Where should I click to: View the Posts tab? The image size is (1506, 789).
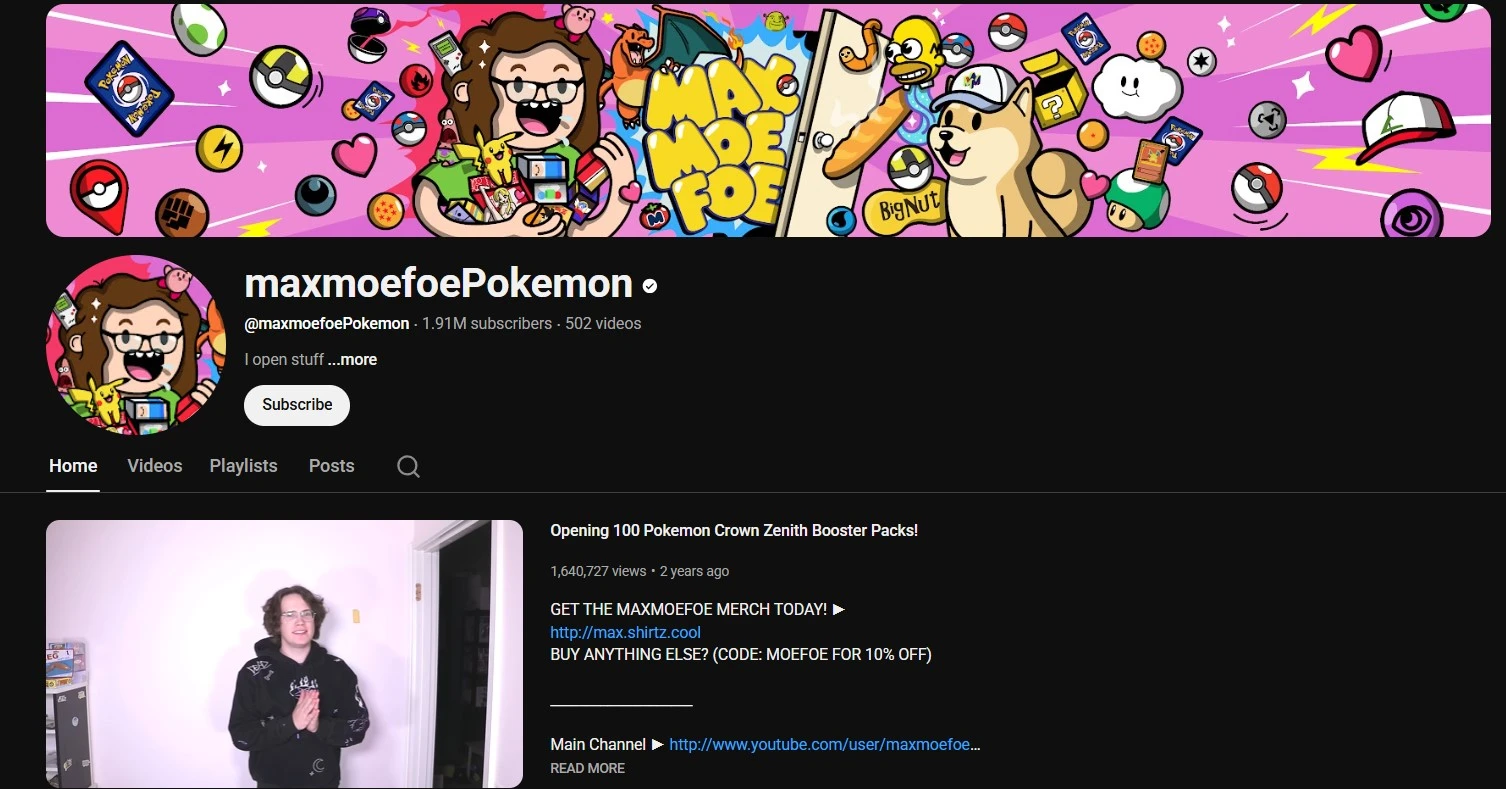click(331, 466)
